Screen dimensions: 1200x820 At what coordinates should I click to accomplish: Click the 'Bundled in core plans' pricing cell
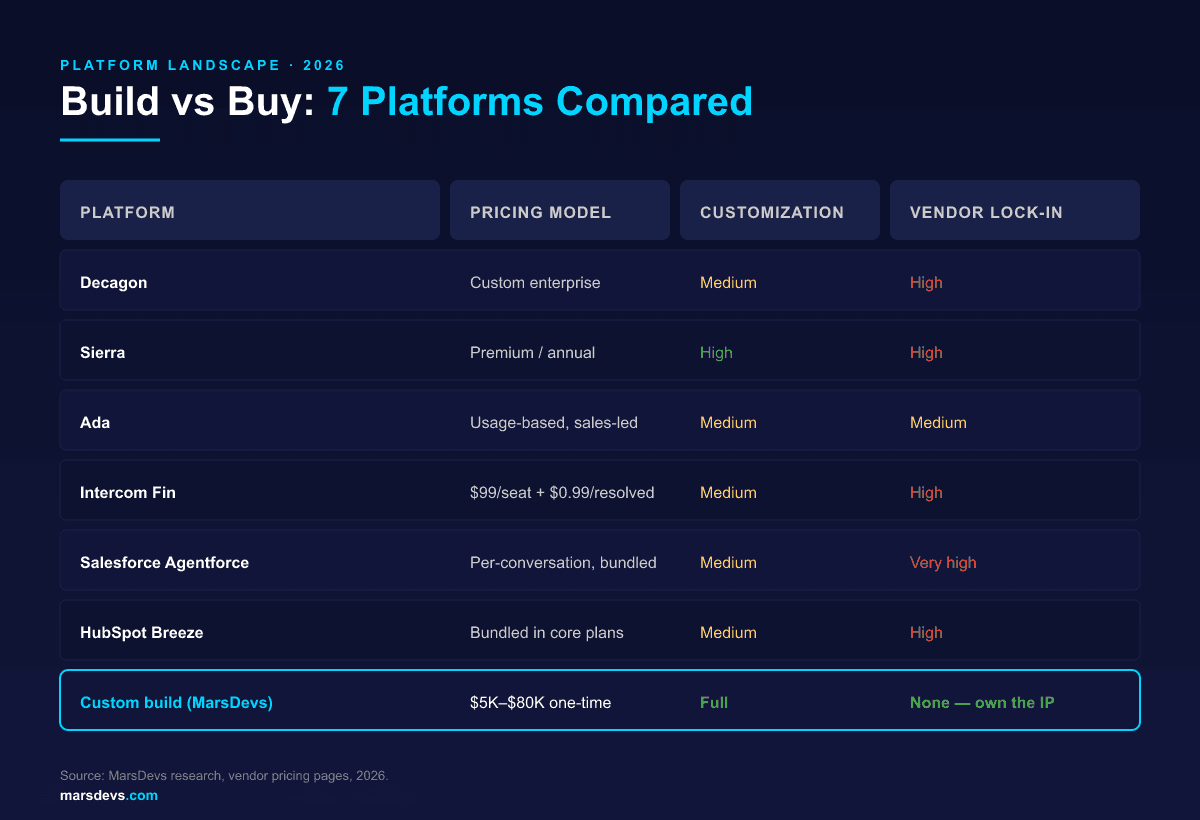[x=547, y=633]
